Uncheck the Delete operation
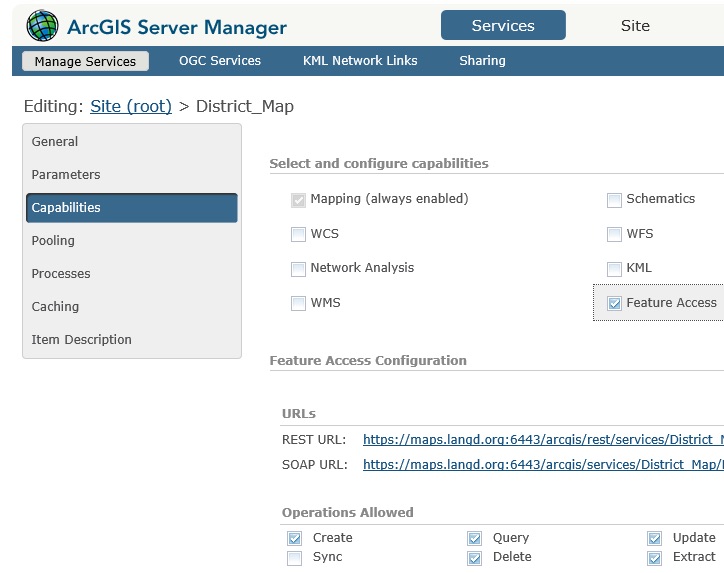The width and height of the screenshot is (724, 573). coord(474,558)
